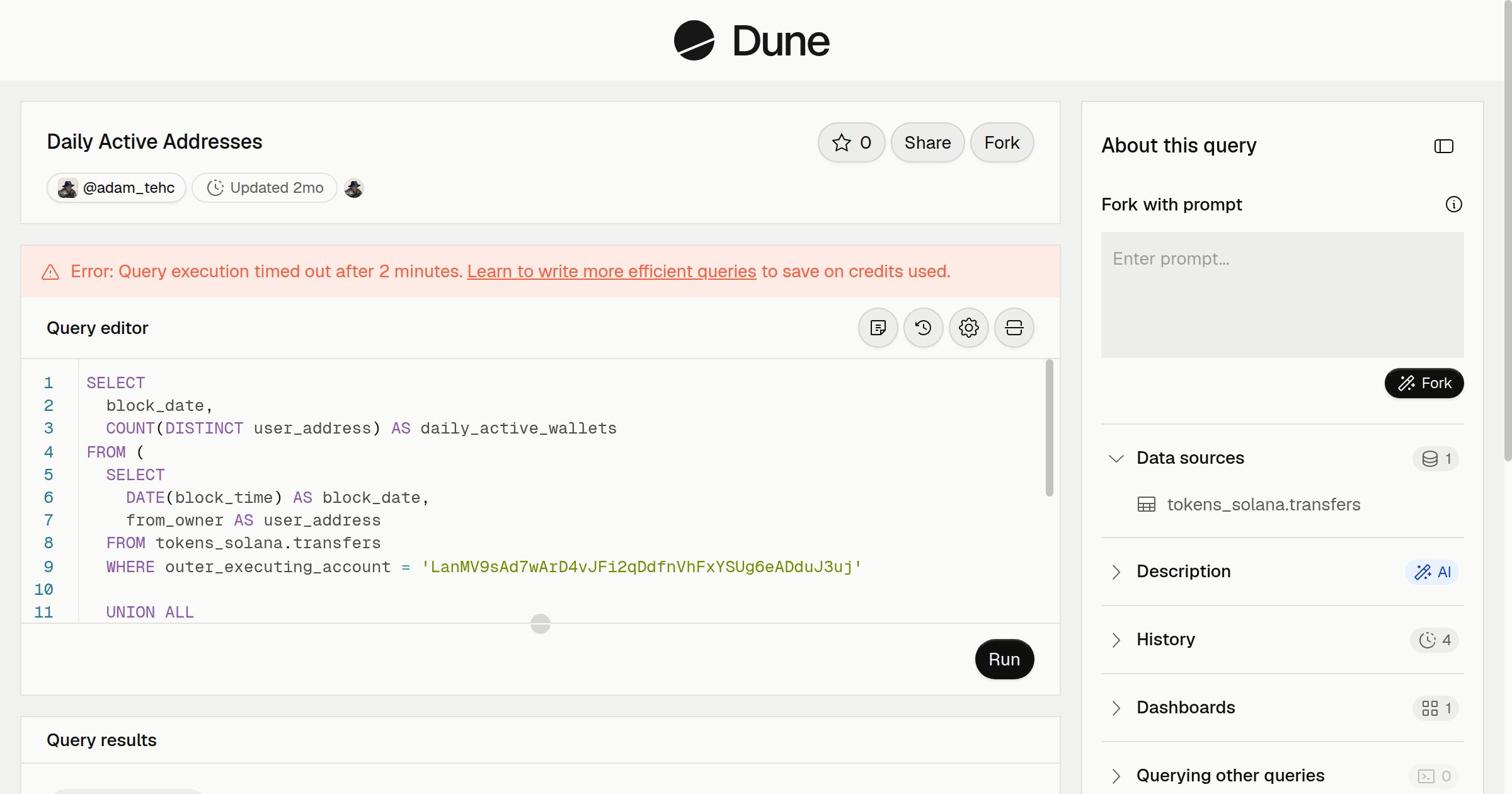
Task: Open Learn to write more efficient queries link
Action: pos(611,272)
